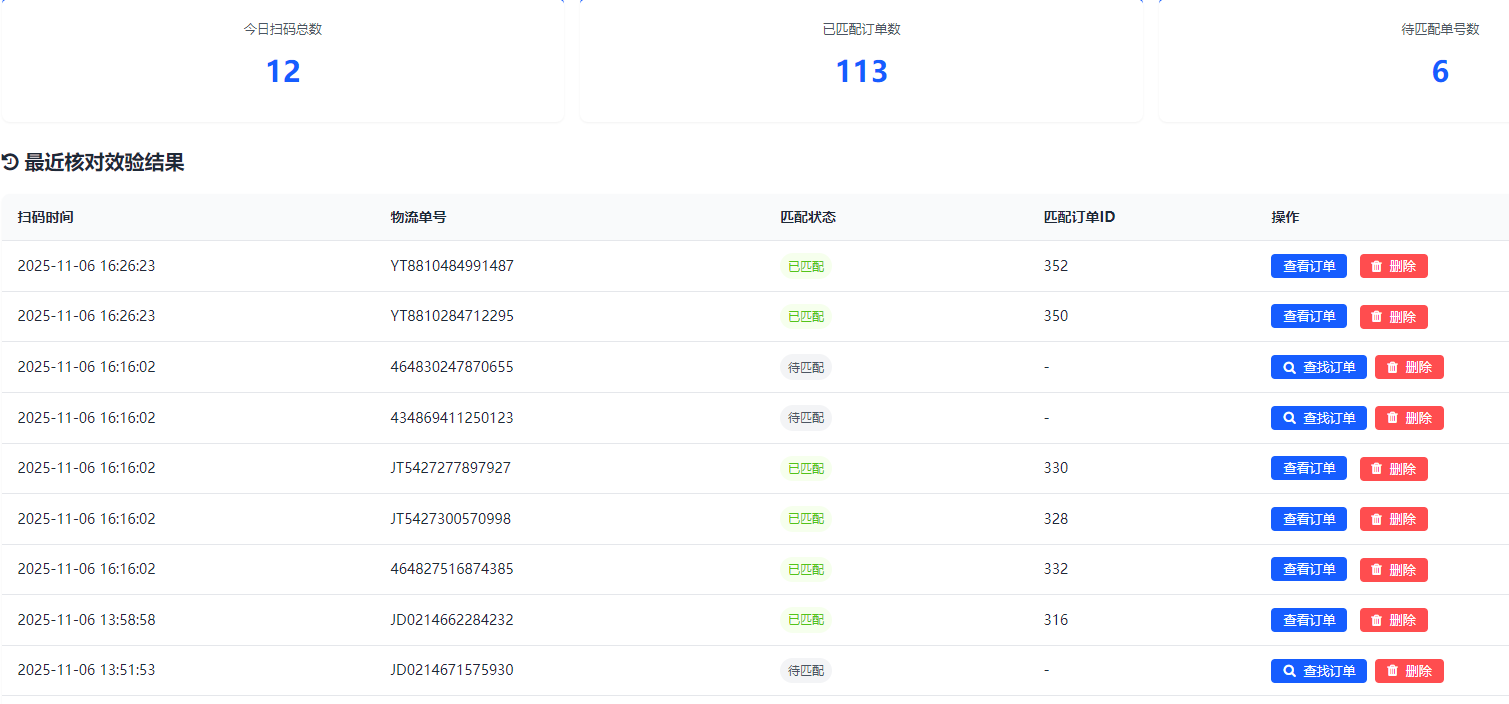The height and width of the screenshot is (704, 1509).
Task: Click the 待匹配 status tag for JD0214671575930
Action: tap(805, 671)
